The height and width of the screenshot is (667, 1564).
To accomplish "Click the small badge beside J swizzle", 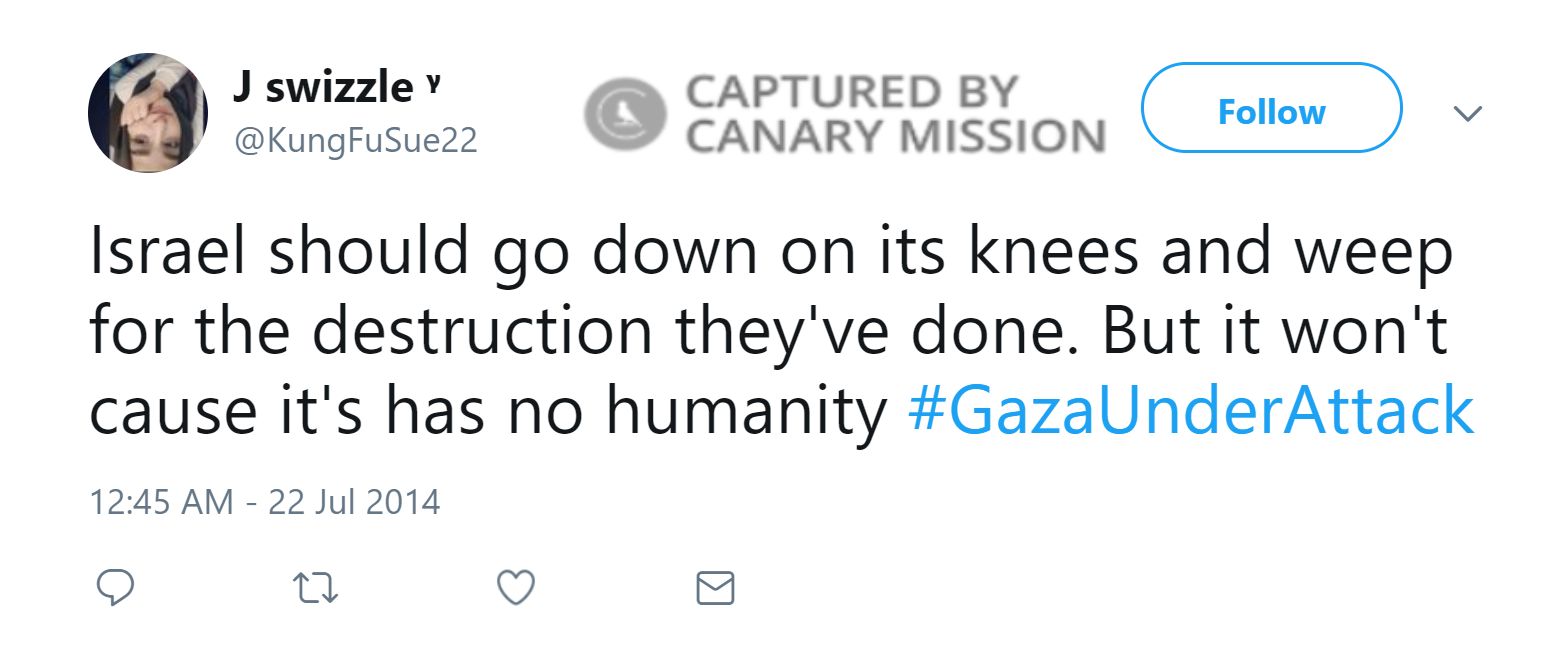I will click(432, 80).
